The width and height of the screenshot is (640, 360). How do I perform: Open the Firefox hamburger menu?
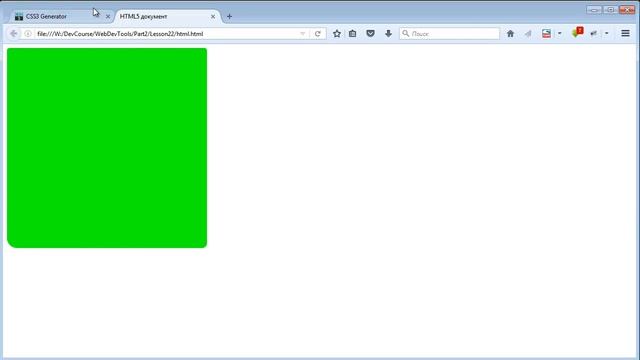[x=625, y=33]
